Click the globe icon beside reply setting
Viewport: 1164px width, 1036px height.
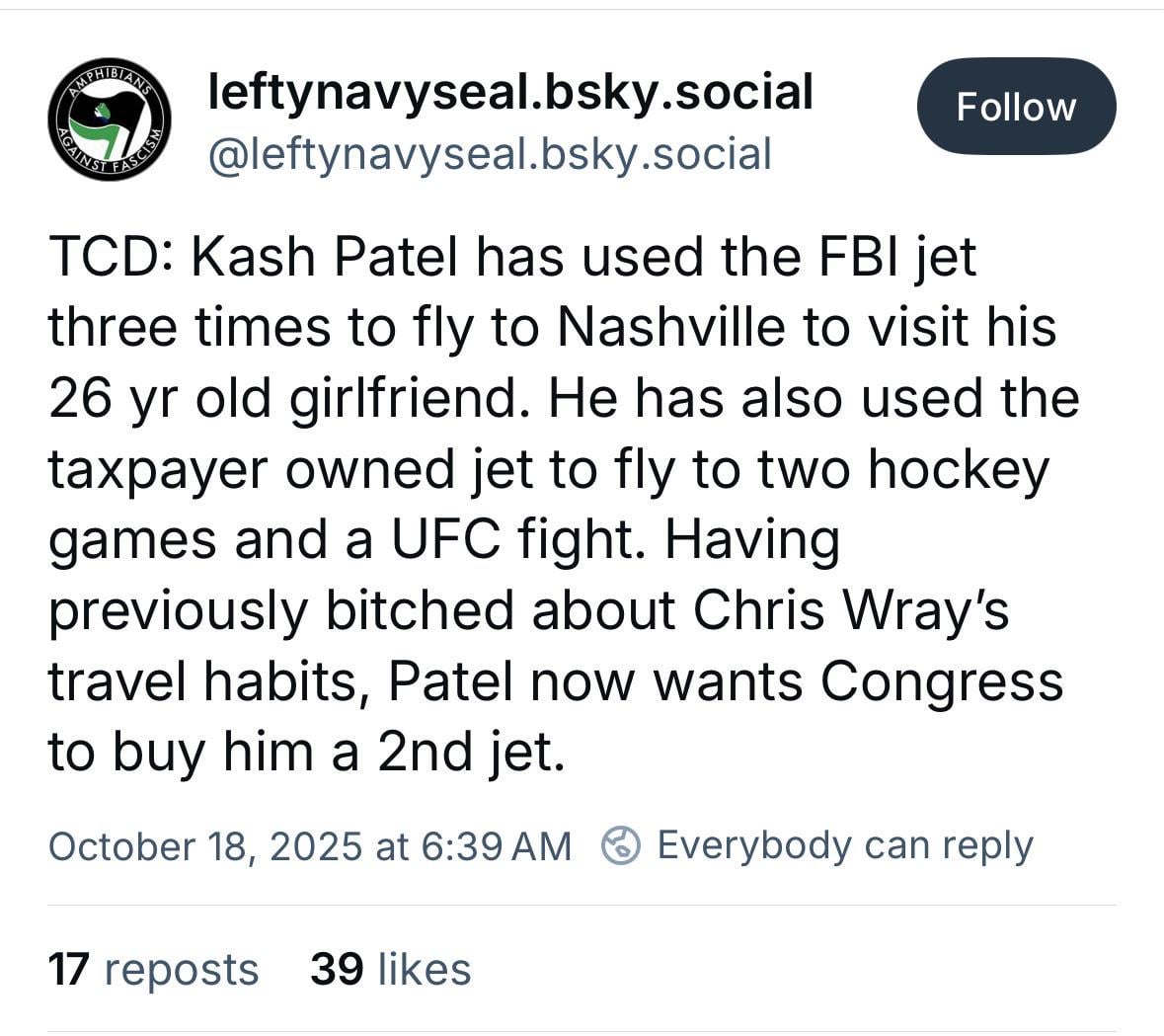[x=622, y=845]
